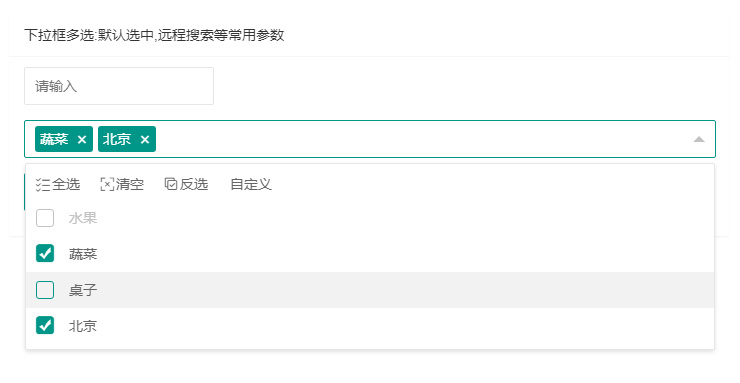The image size is (740, 383).
Task: Click the 蔬菜 selected tag
Action: (54, 139)
